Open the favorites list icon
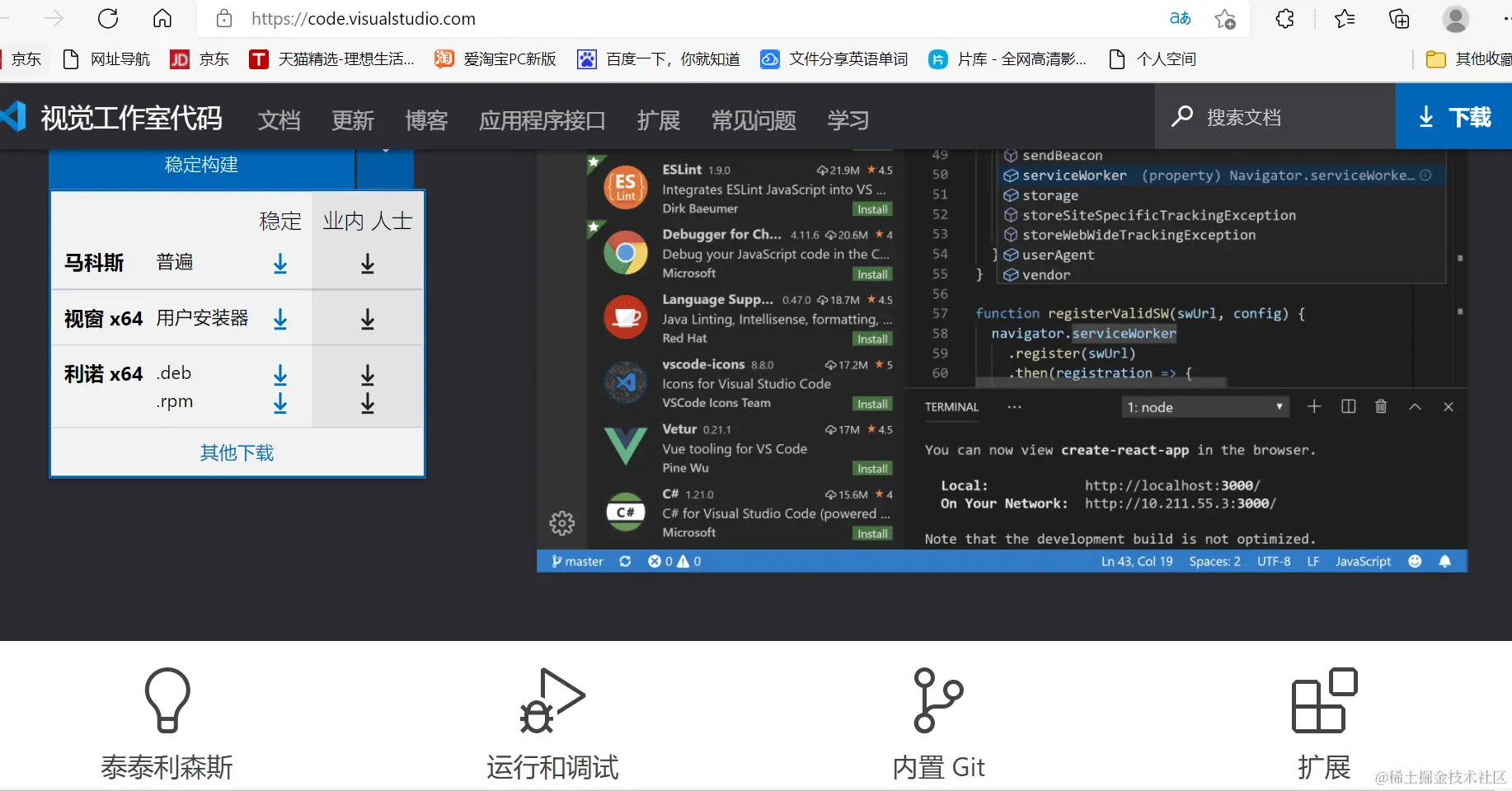The image size is (1512, 791). click(1345, 18)
